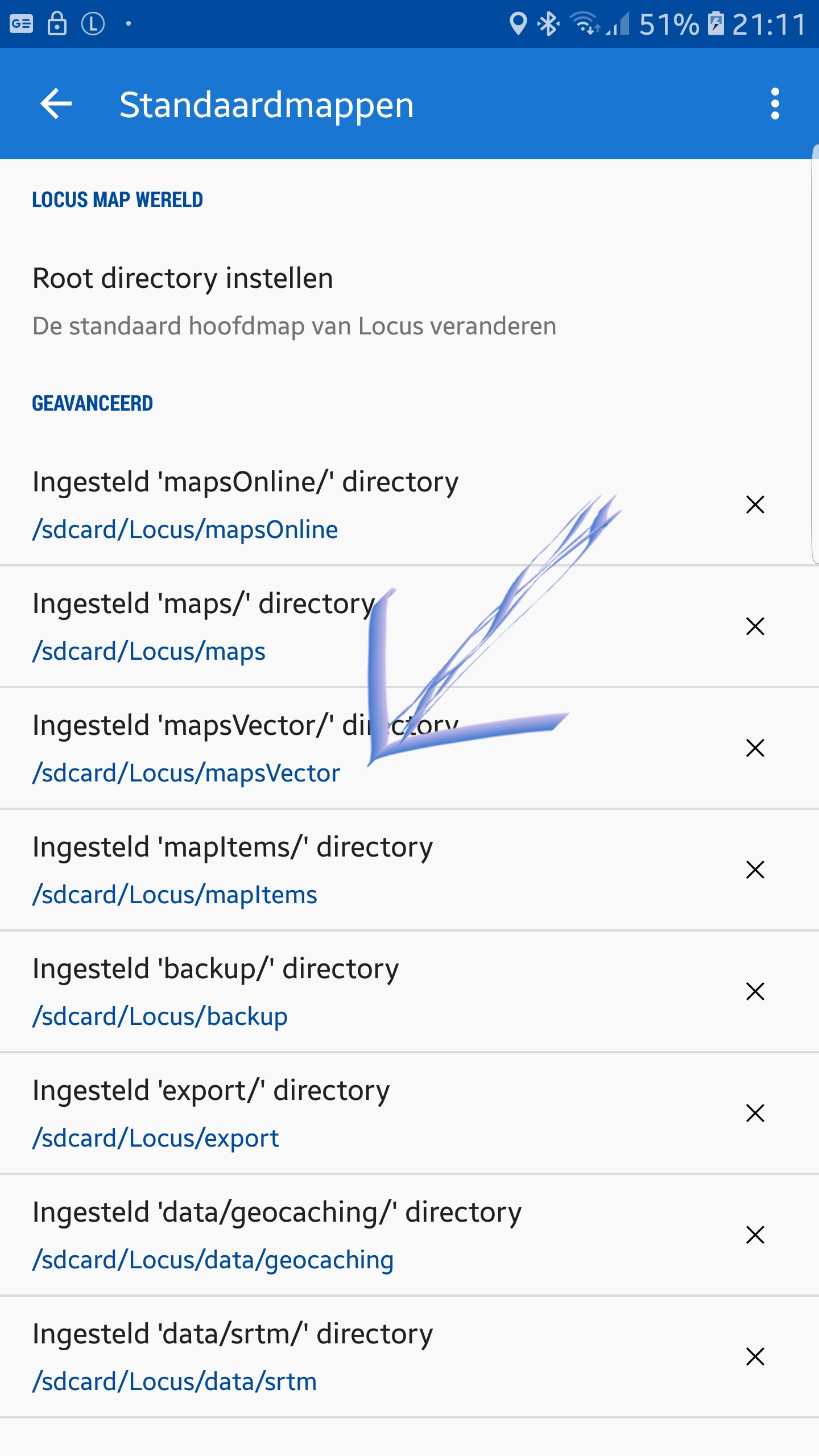Tap the /sdcard/Locus/backup path
This screenshot has width=819, height=1456.
(160, 1016)
